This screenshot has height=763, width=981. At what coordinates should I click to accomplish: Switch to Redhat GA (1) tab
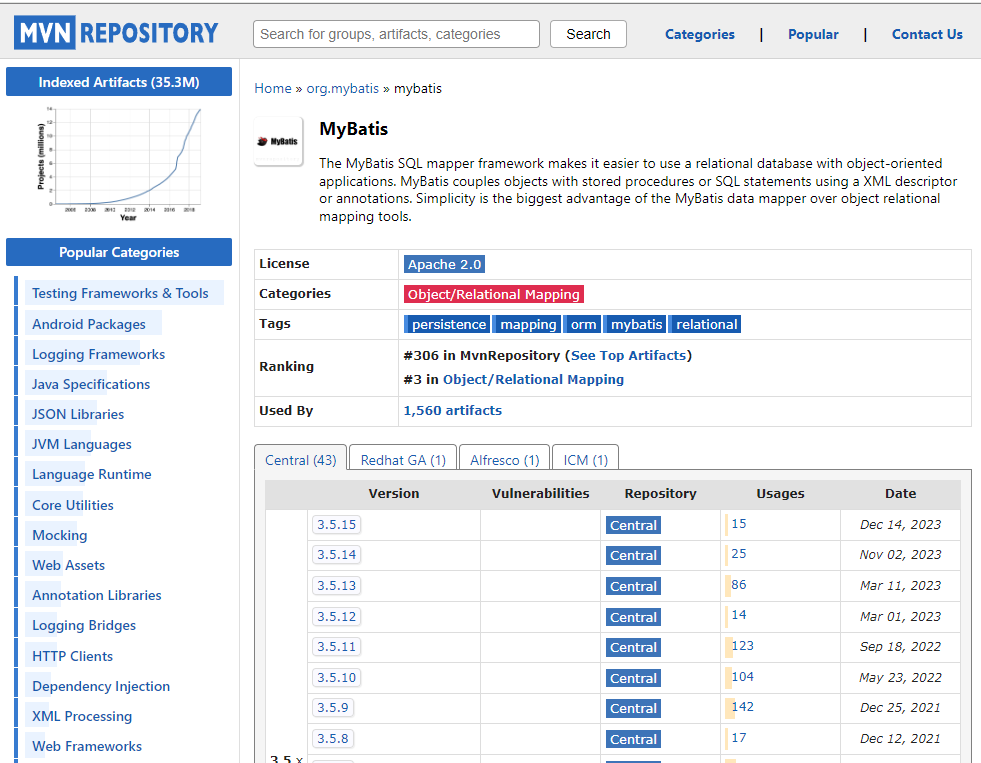(403, 460)
